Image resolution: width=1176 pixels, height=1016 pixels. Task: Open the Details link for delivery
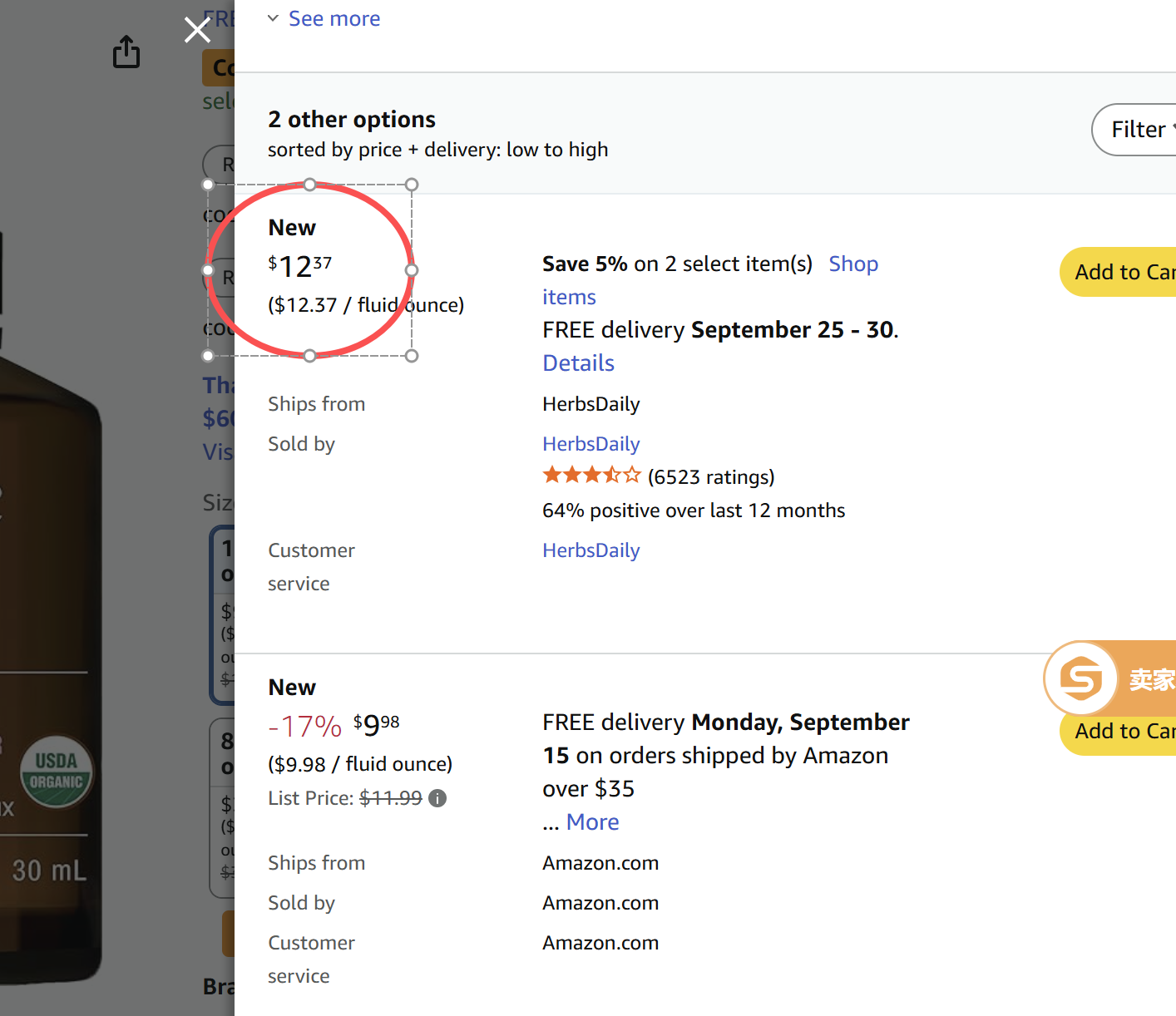click(578, 363)
